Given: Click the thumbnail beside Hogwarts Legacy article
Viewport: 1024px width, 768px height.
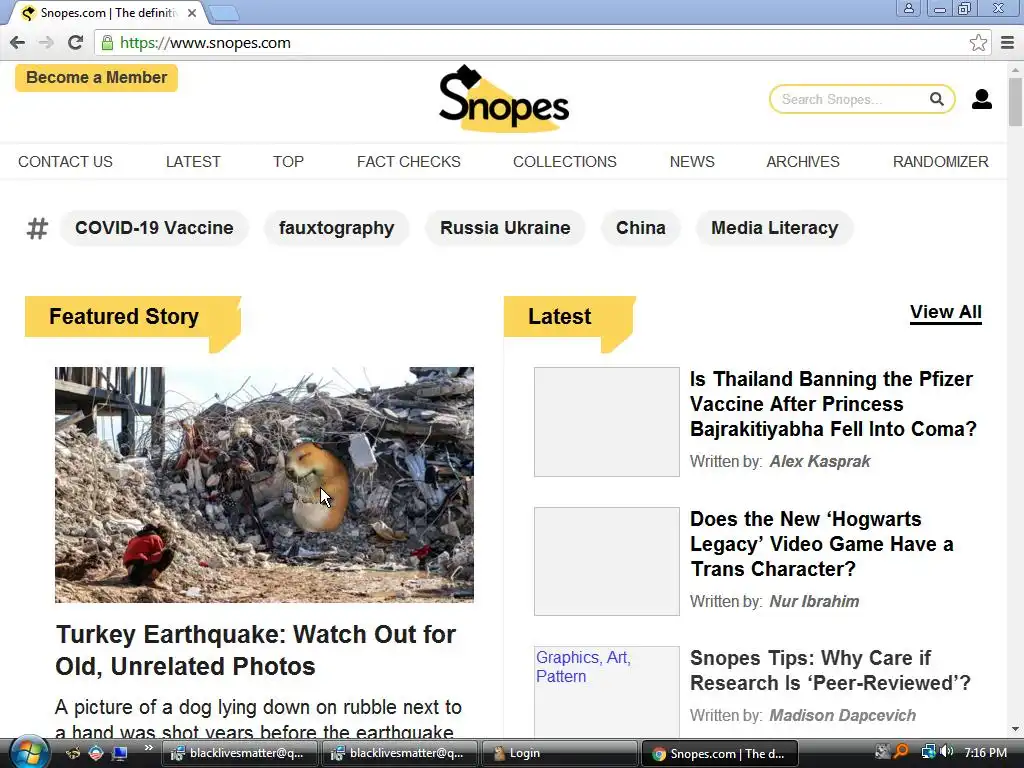Looking at the screenshot, I should coord(607,562).
